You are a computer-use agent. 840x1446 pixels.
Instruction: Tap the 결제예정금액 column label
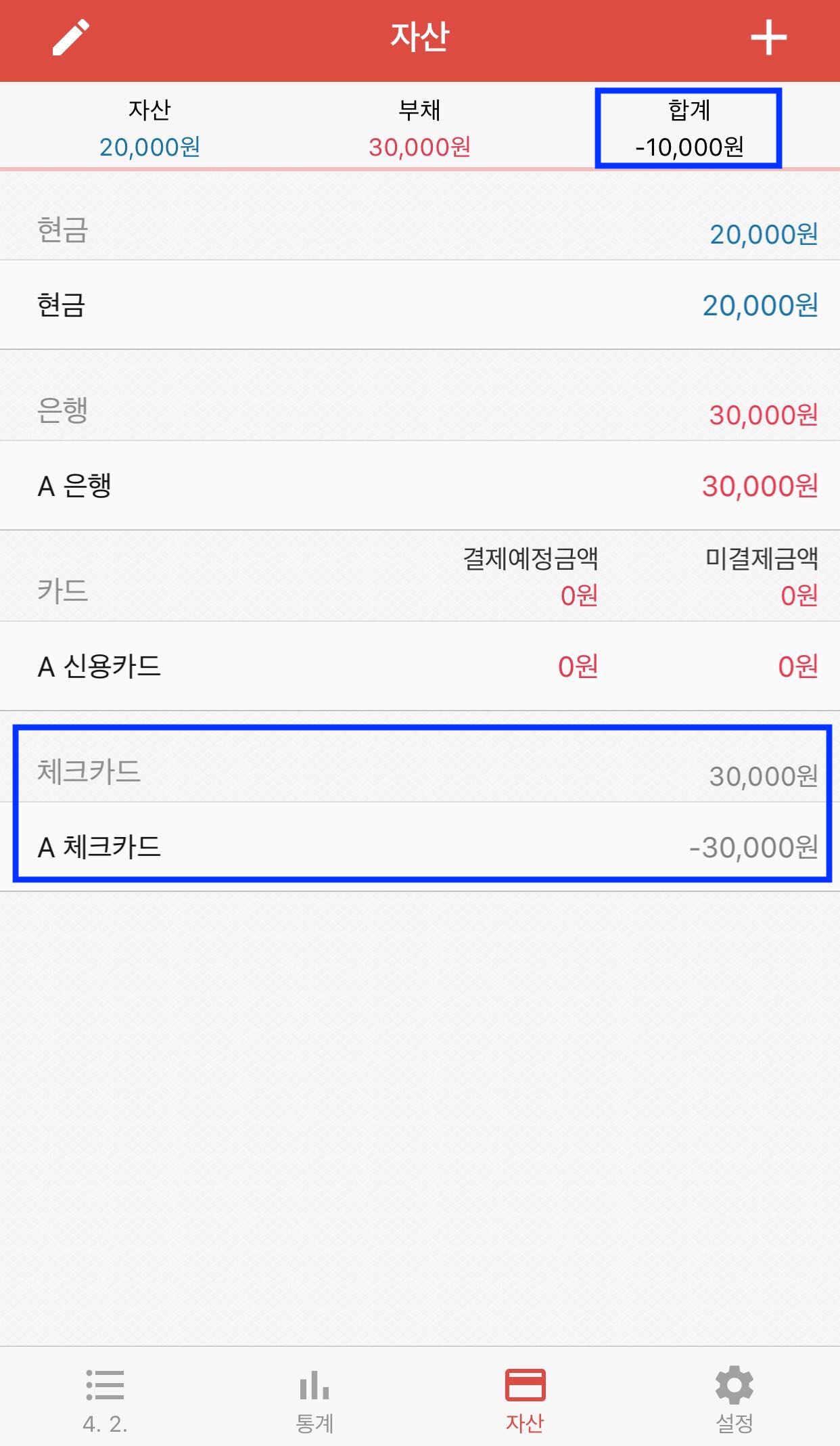(530, 559)
